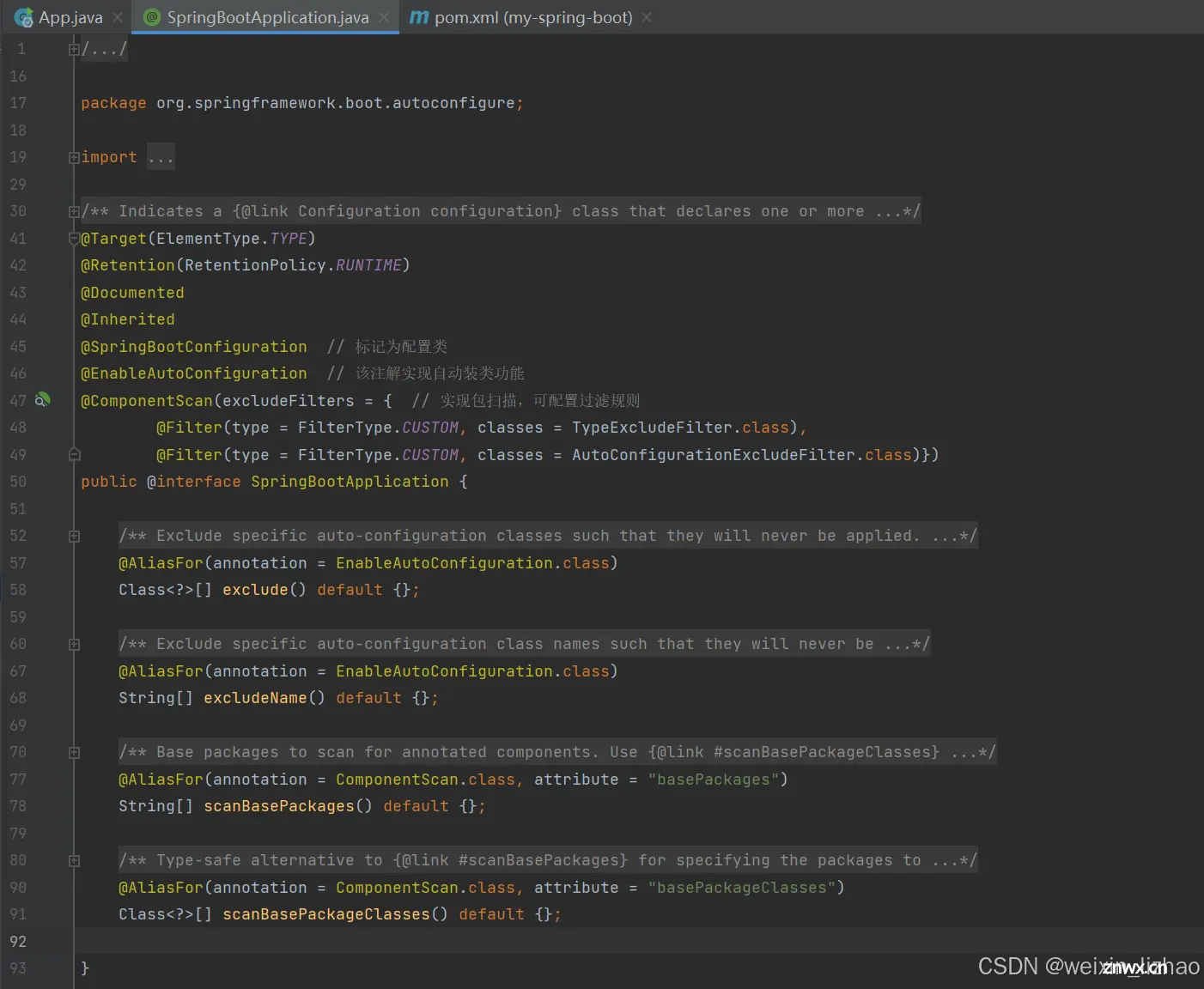Click the 'SpringBootApplication' interface name

pyautogui.click(x=350, y=482)
